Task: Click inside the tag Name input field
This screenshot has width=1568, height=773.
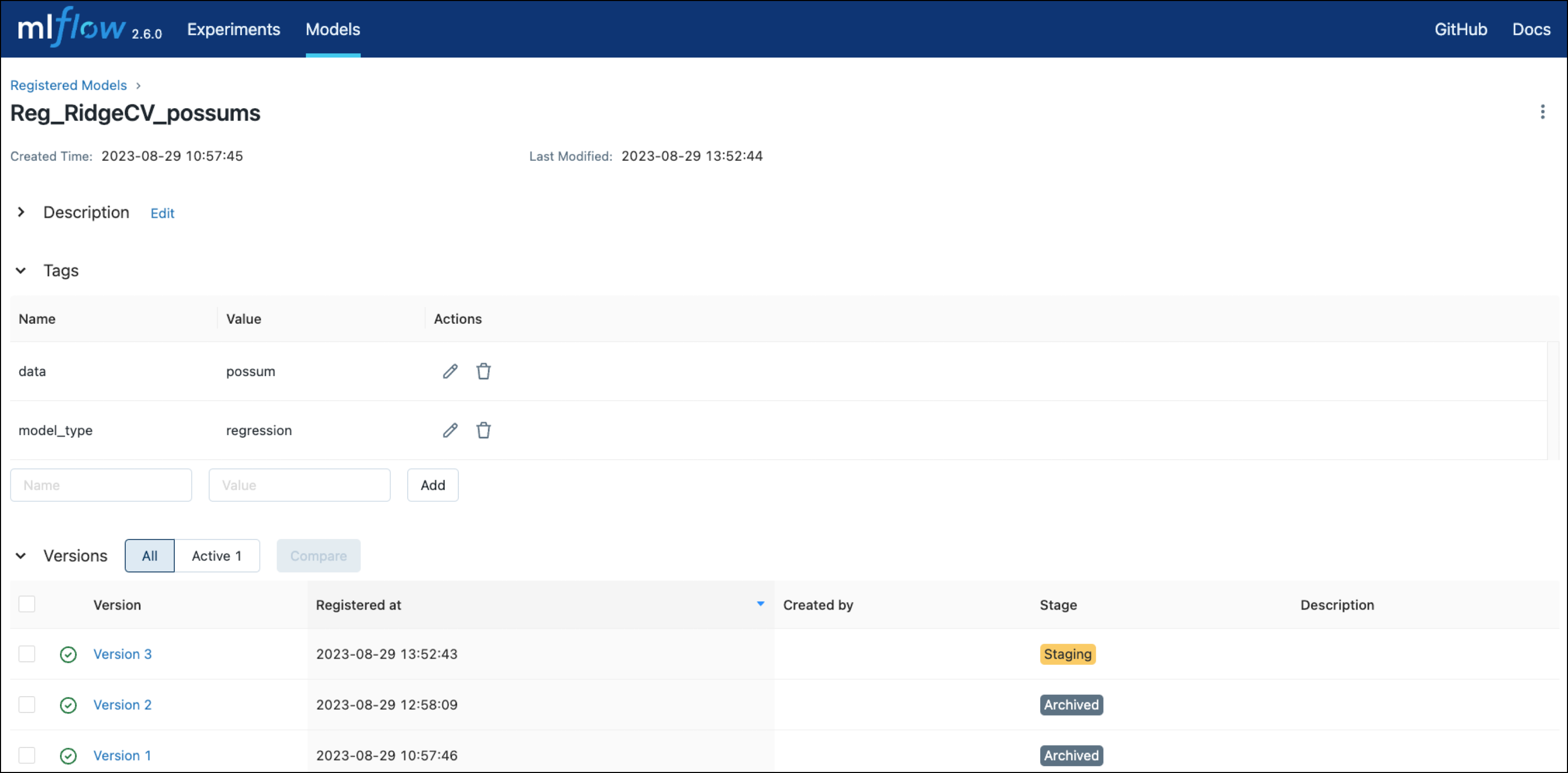Action: pos(101,485)
